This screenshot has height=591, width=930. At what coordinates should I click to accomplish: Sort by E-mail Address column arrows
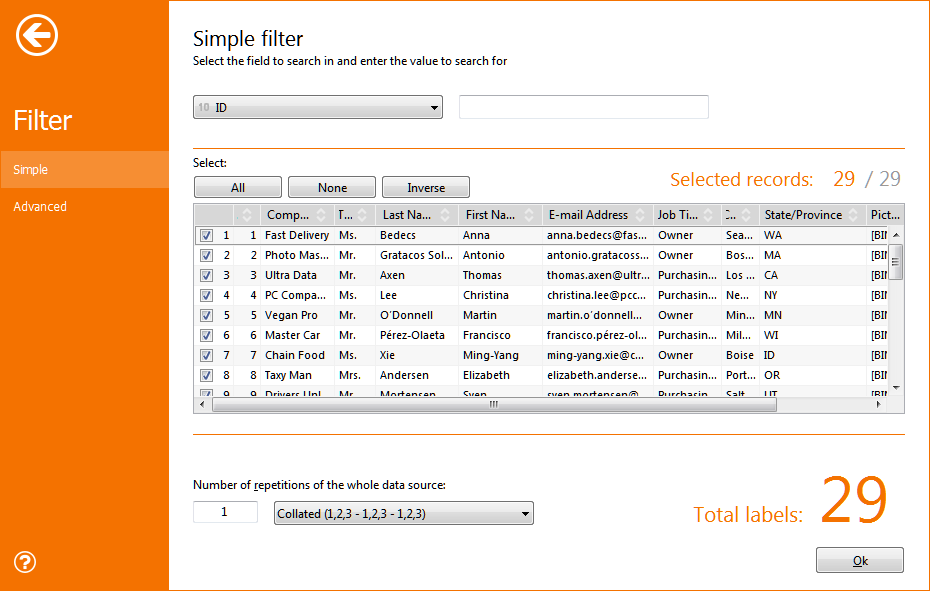click(x=642, y=215)
